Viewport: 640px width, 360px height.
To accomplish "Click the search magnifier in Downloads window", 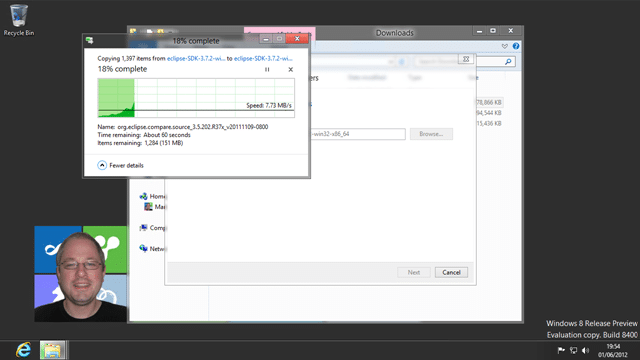I will [x=508, y=62].
